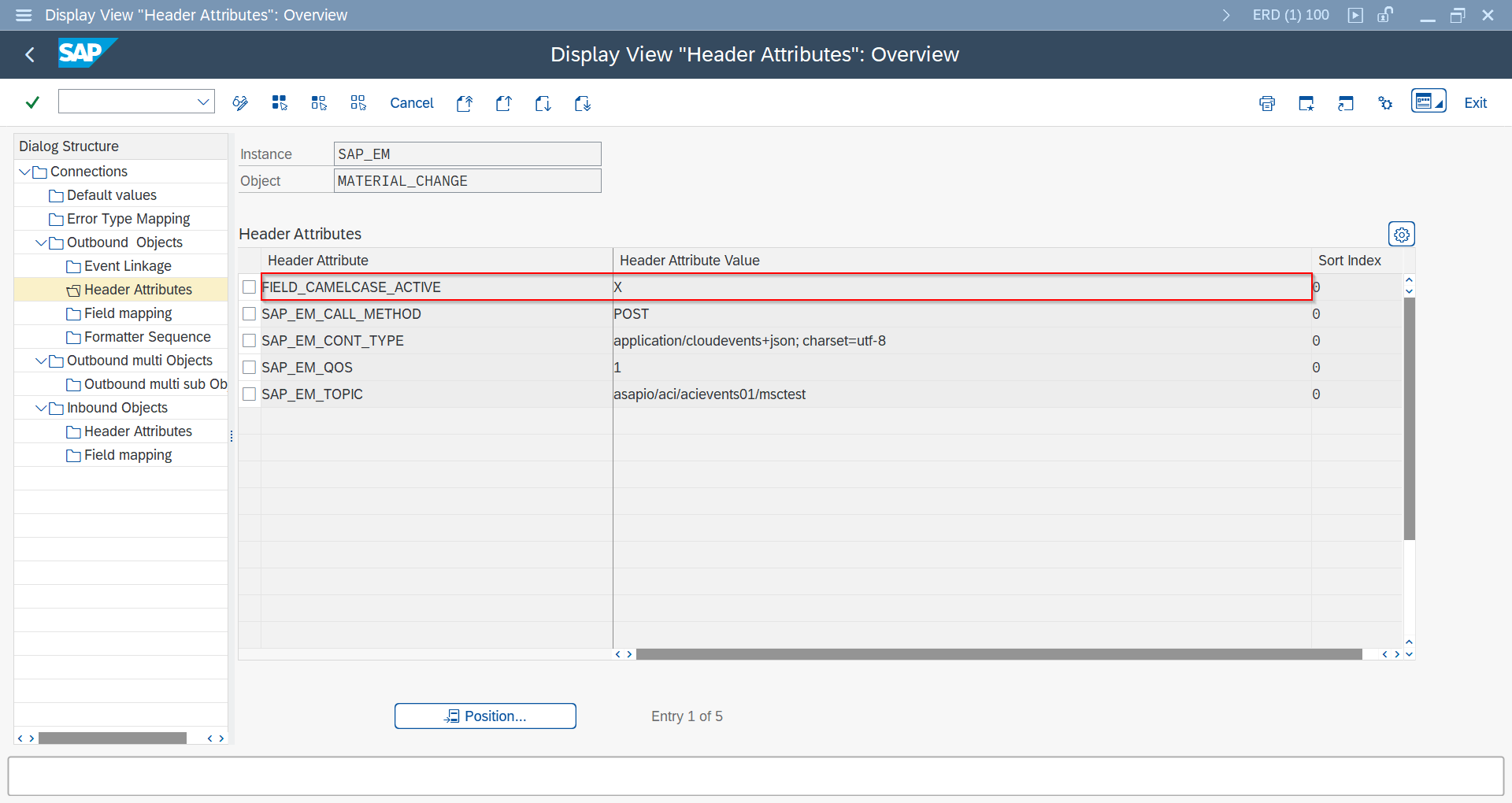Click the FIELD_CAMELCASE_ACTIVE attribute cell
Image resolution: width=1512 pixels, height=803 pixels.
[436, 287]
